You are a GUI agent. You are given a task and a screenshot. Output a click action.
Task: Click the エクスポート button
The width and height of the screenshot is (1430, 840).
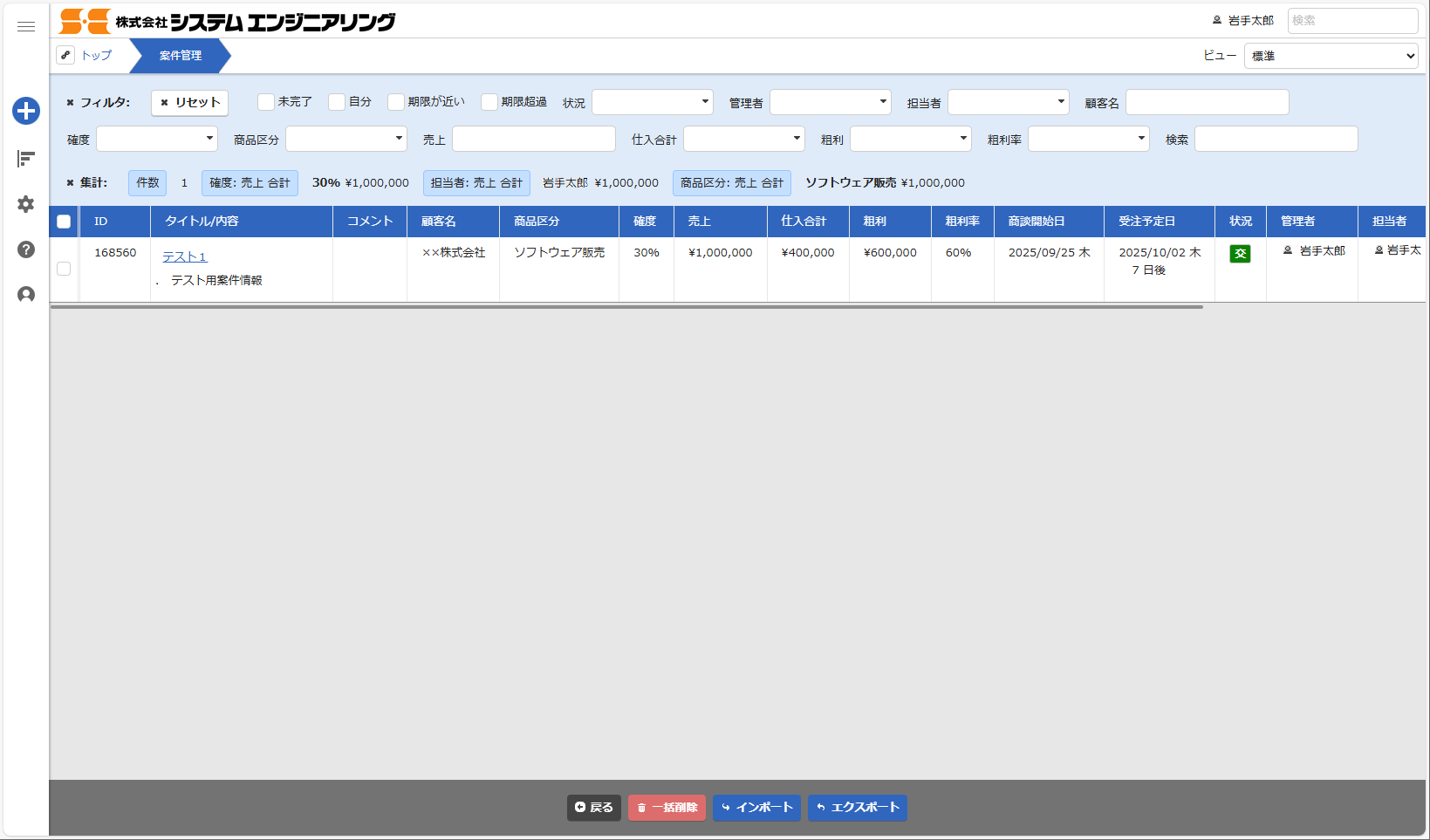coord(857,808)
